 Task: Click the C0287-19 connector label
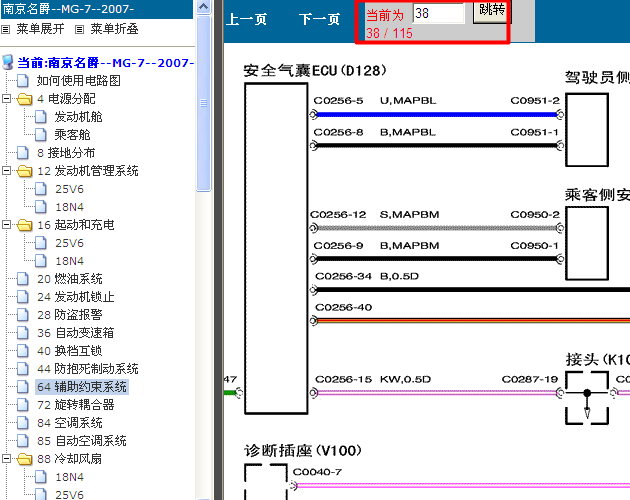pos(530,379)
